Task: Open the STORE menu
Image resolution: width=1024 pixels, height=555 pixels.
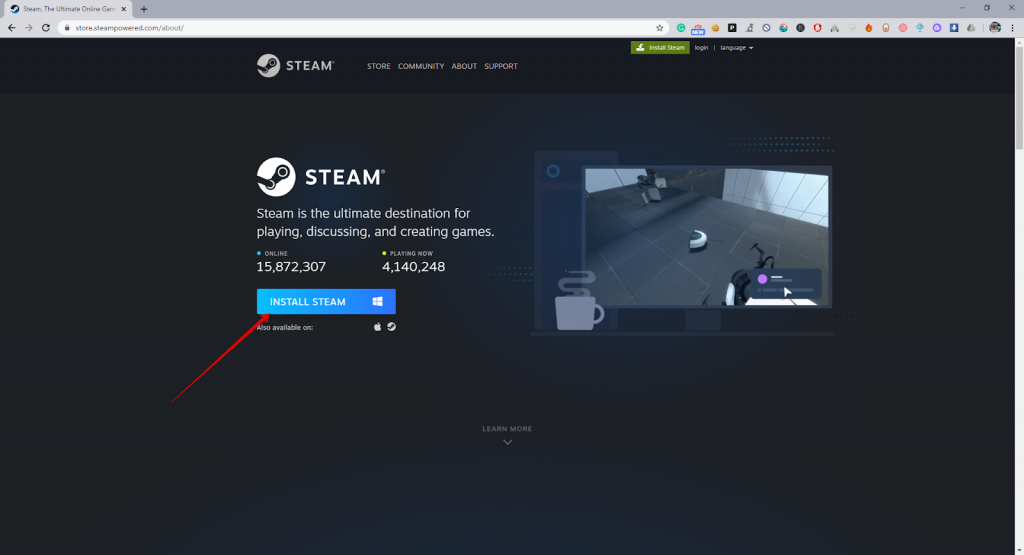Action: pos(379,66)
